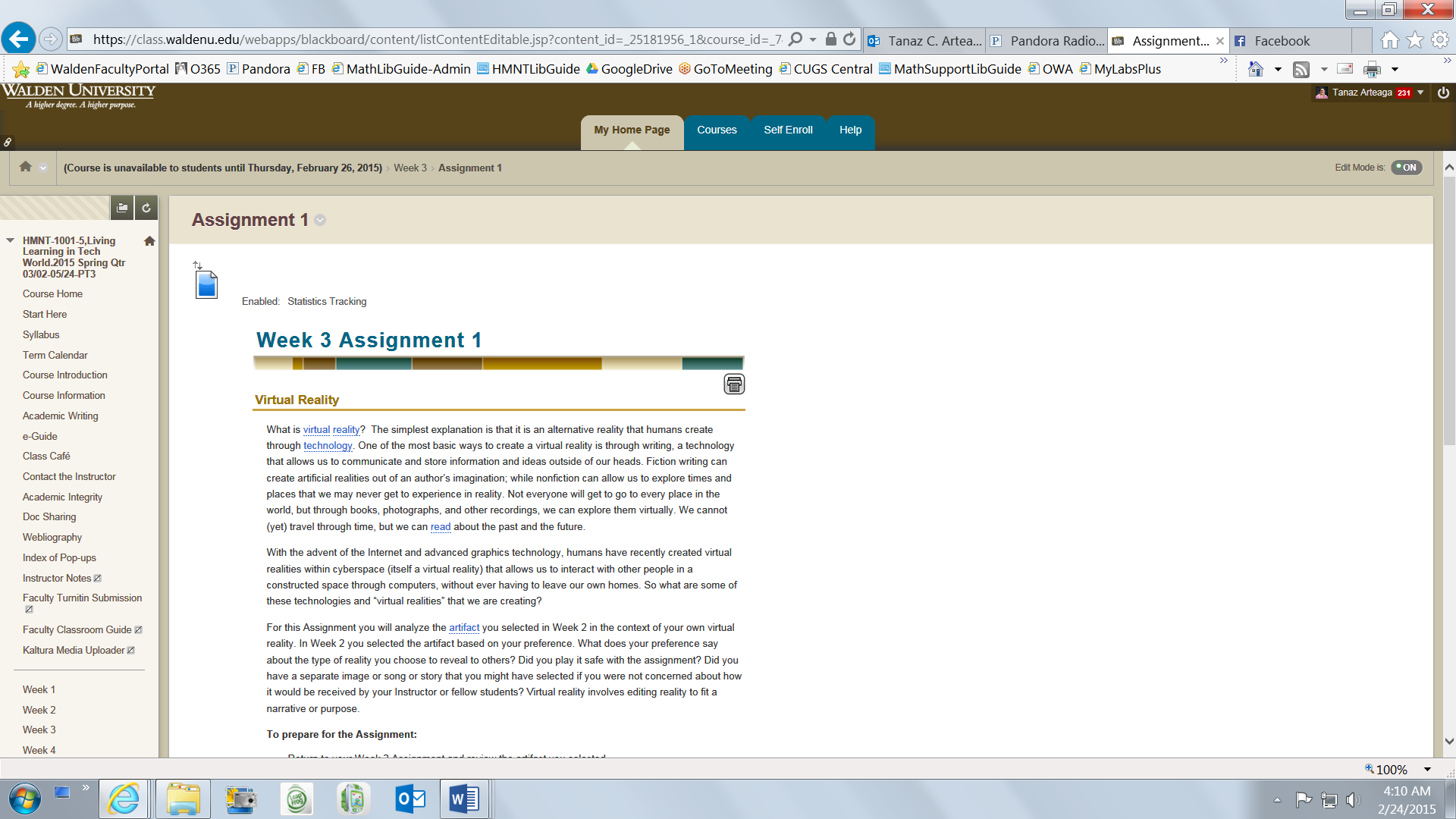1456x819 pixels.
Task: Expand the Assignment 1 options chevron
Action: [x=319, y=221]
